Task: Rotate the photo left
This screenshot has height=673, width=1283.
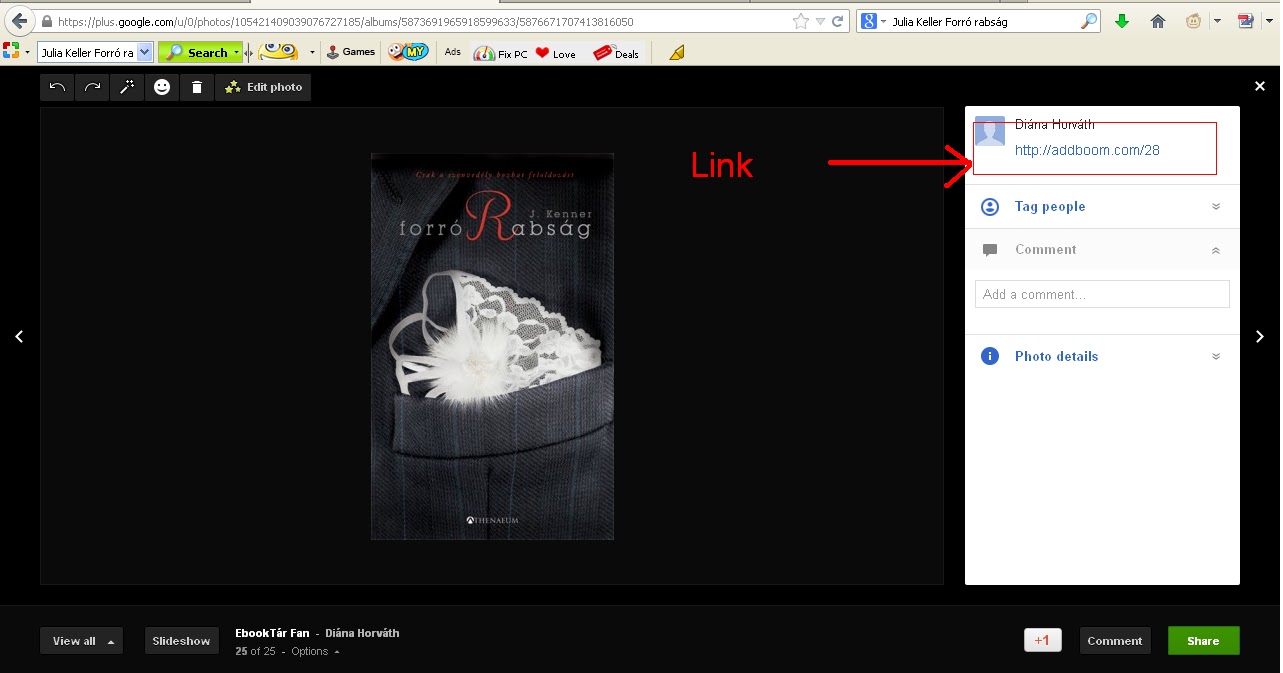Action: (58, 88)
